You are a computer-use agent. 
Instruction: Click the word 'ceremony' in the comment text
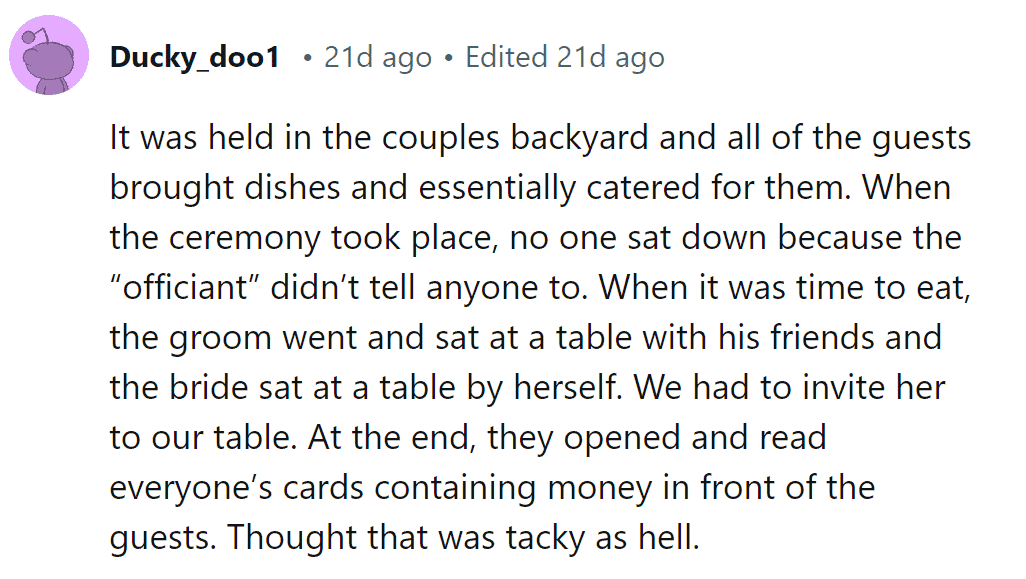pos(244,238)
